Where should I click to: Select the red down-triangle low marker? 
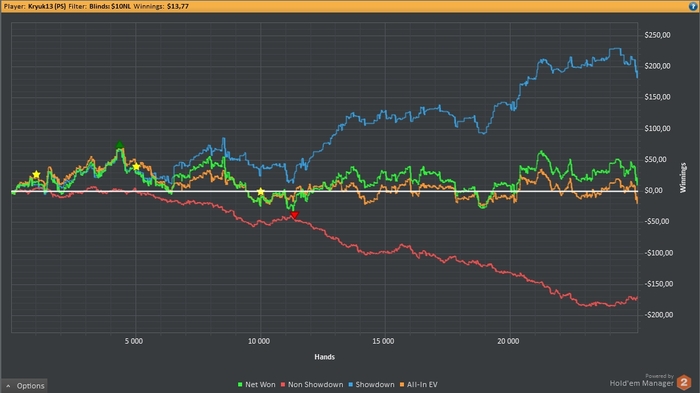[x=294, y=215]
